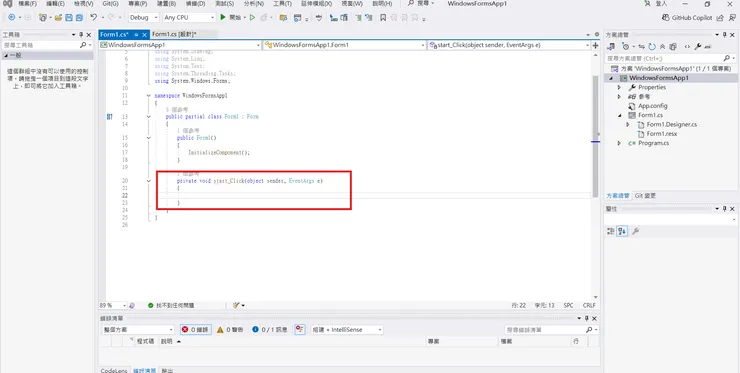Pin the 方案總管 panel

point(724,35)
